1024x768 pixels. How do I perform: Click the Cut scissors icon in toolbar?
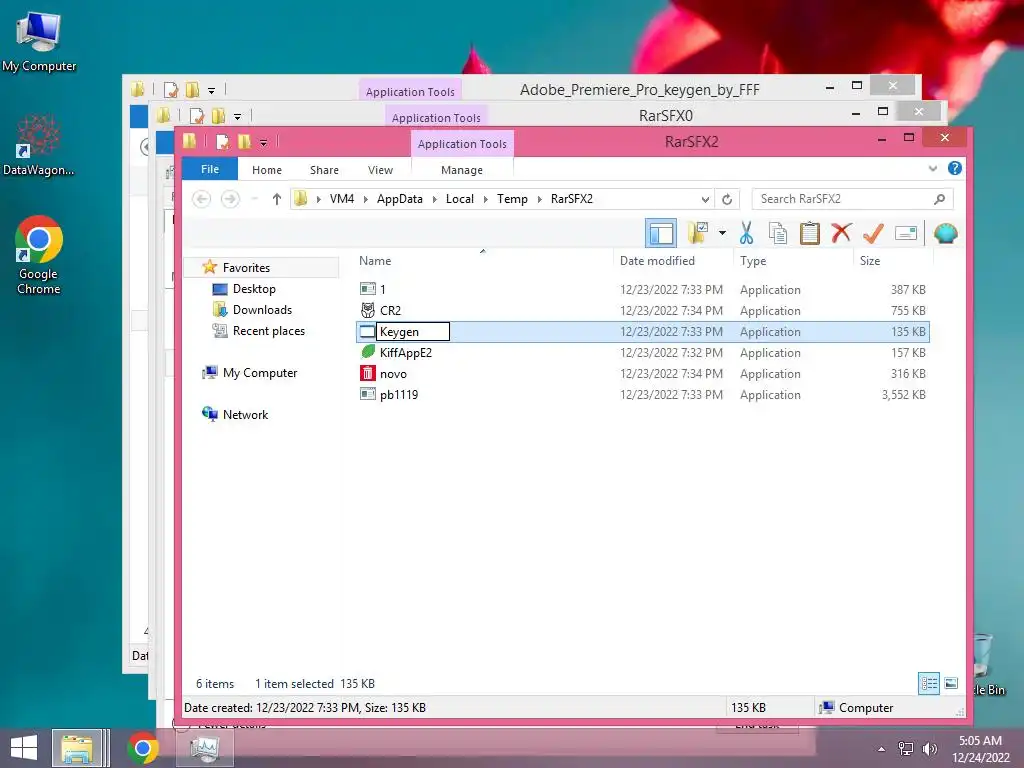(x=746, y=233)
